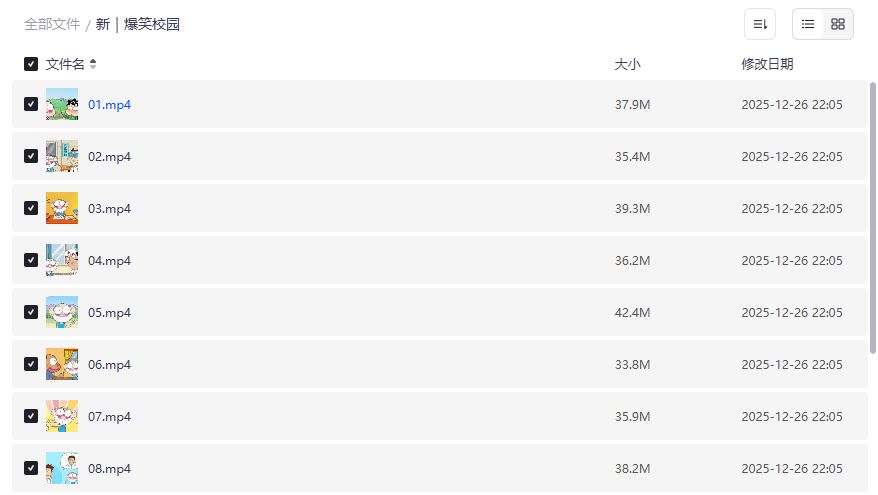
Task: Switch to grid view layout
Action: 838,24
